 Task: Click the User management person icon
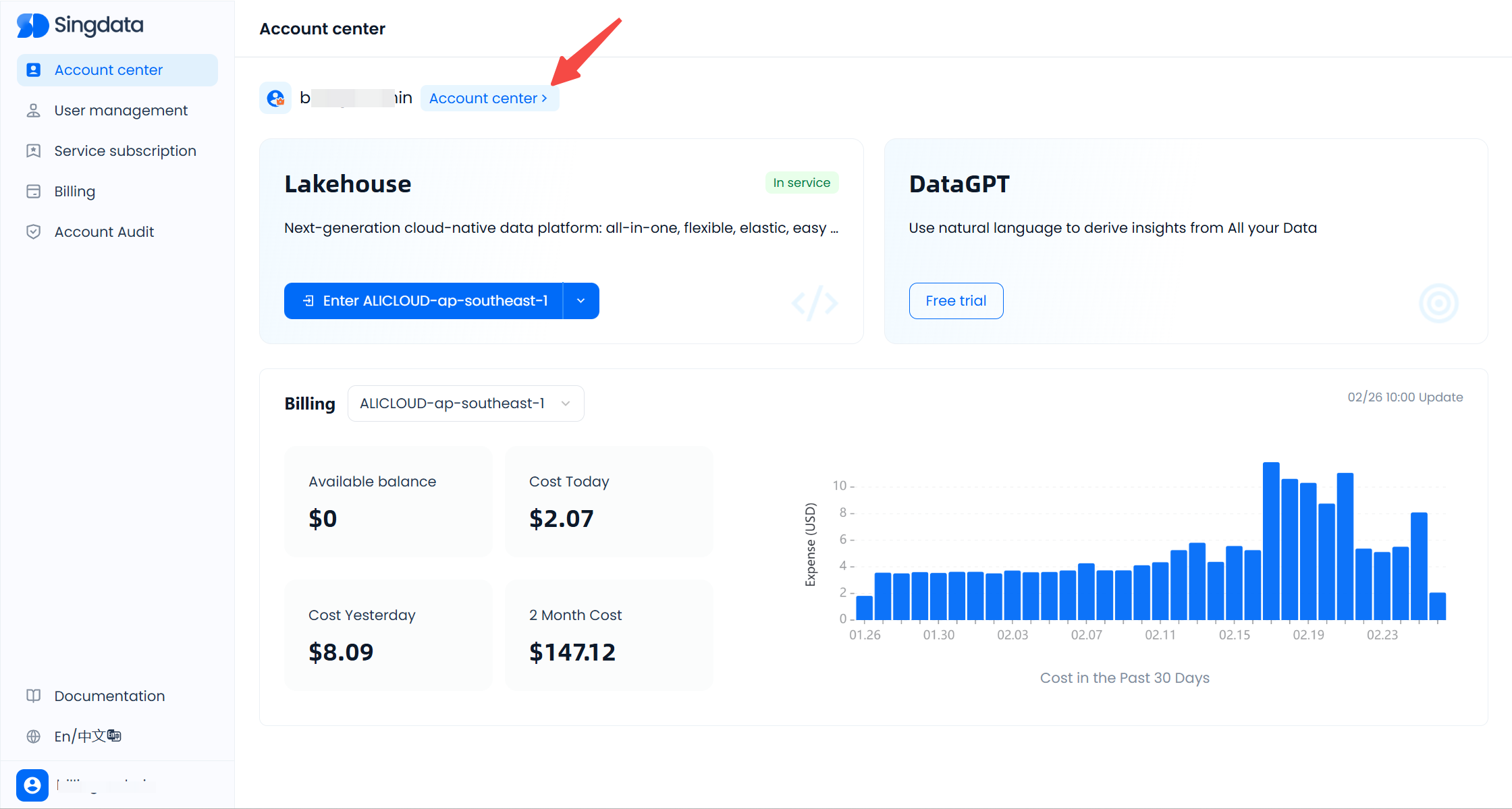[33, 111]
